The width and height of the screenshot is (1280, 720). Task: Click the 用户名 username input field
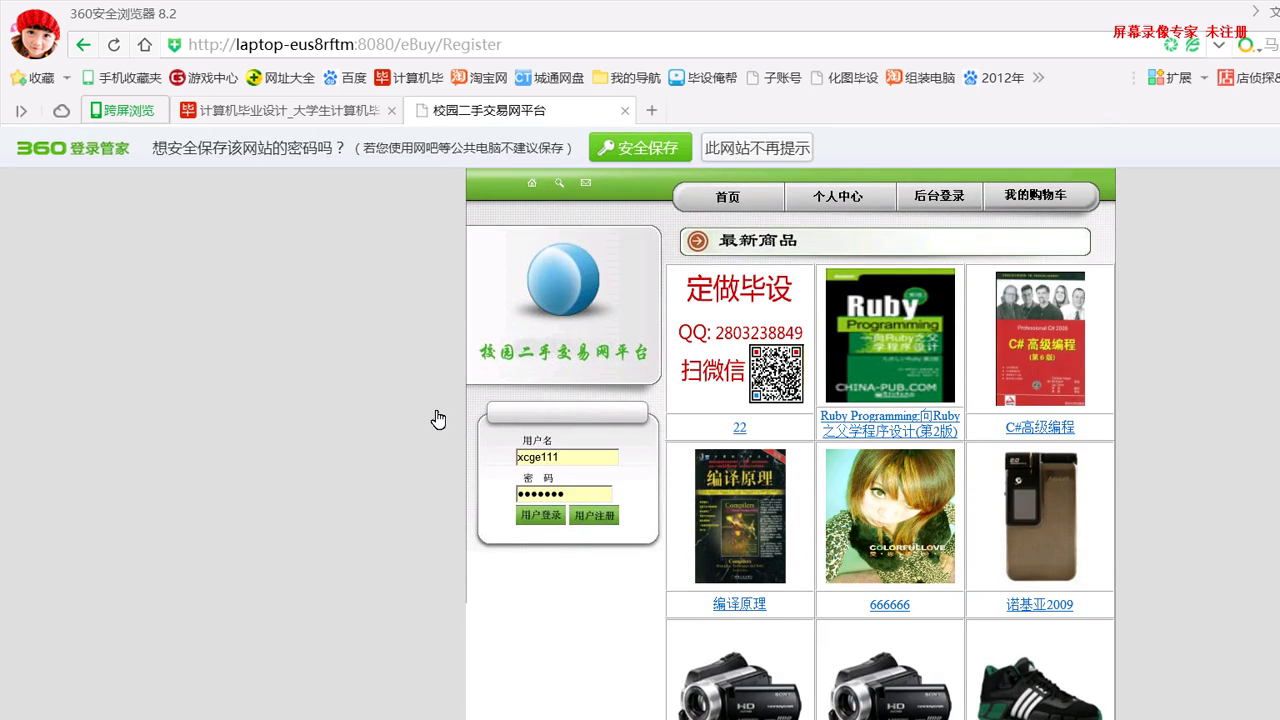click(567, 457)
